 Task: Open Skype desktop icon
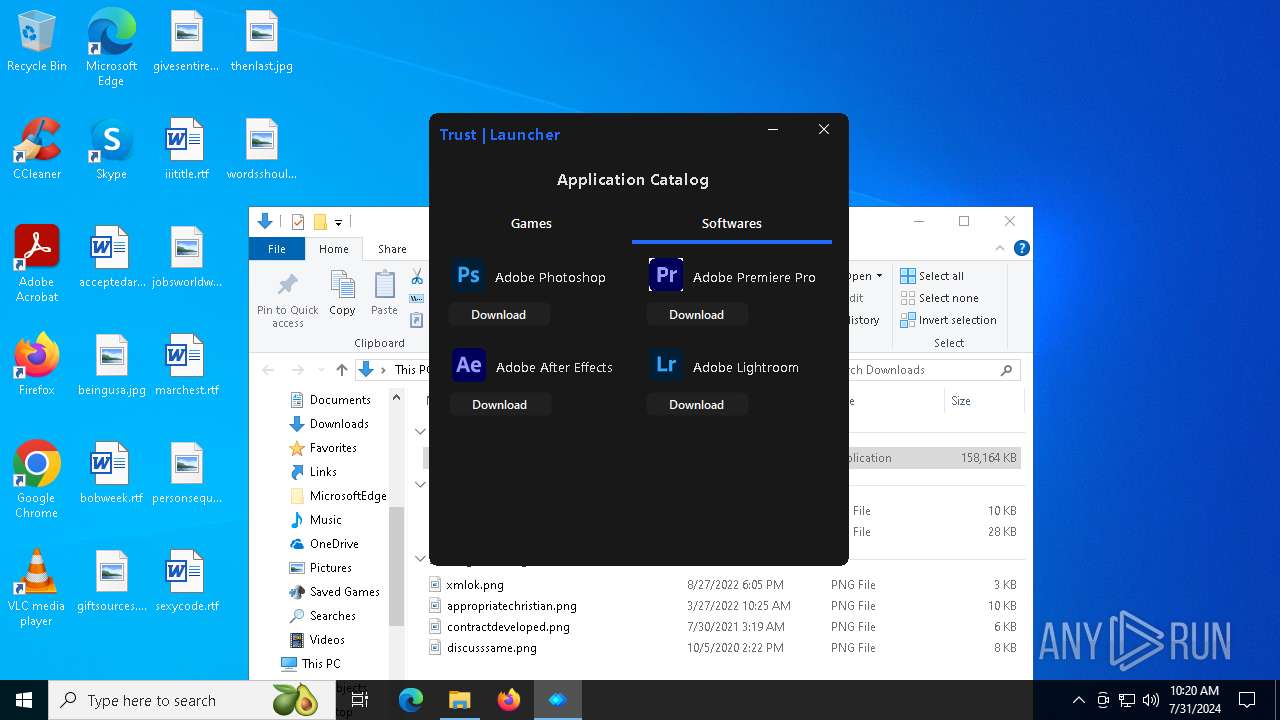[x=111, y=150]
